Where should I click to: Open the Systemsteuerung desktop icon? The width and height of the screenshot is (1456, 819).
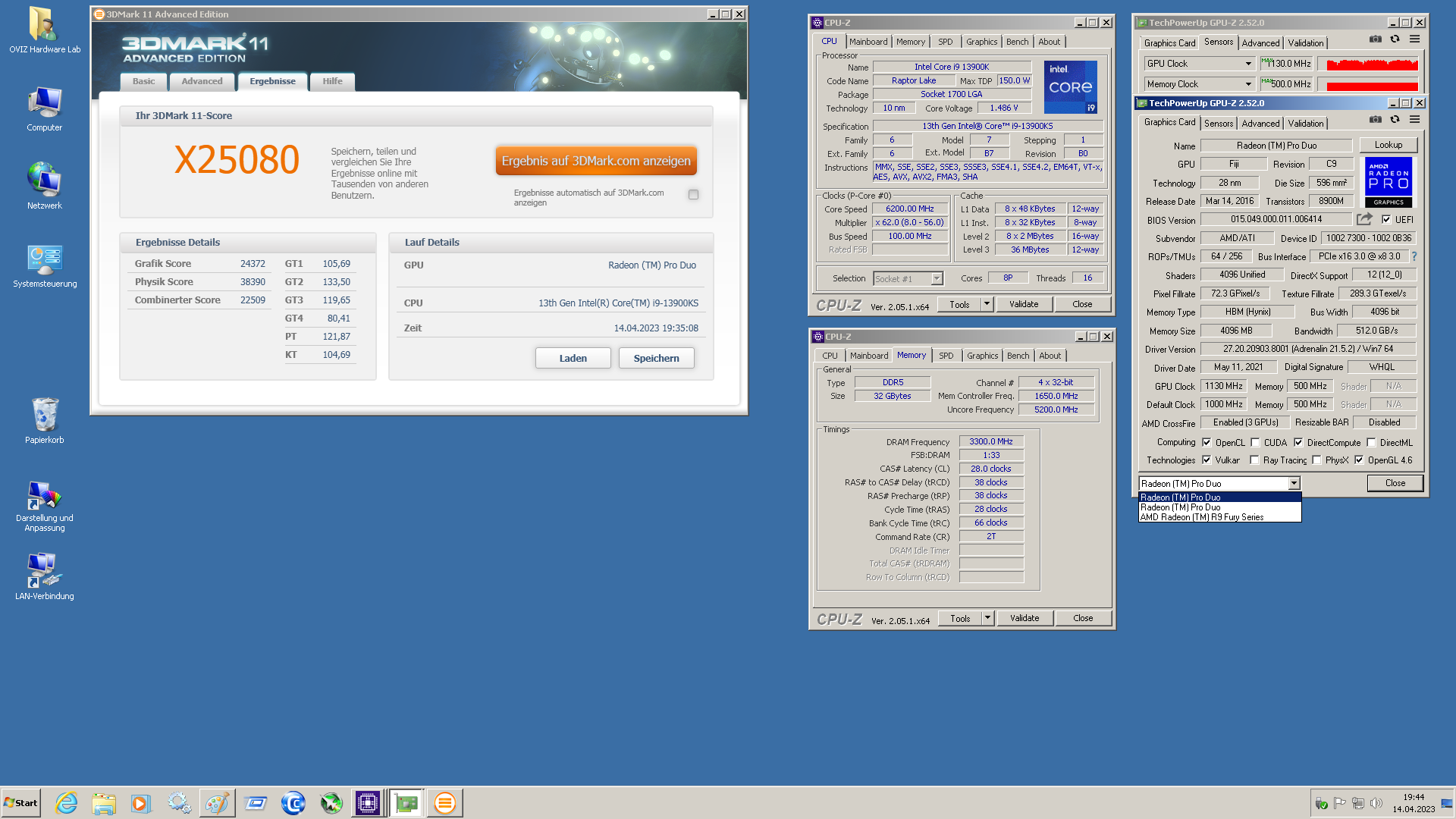(x=44, y=265)
